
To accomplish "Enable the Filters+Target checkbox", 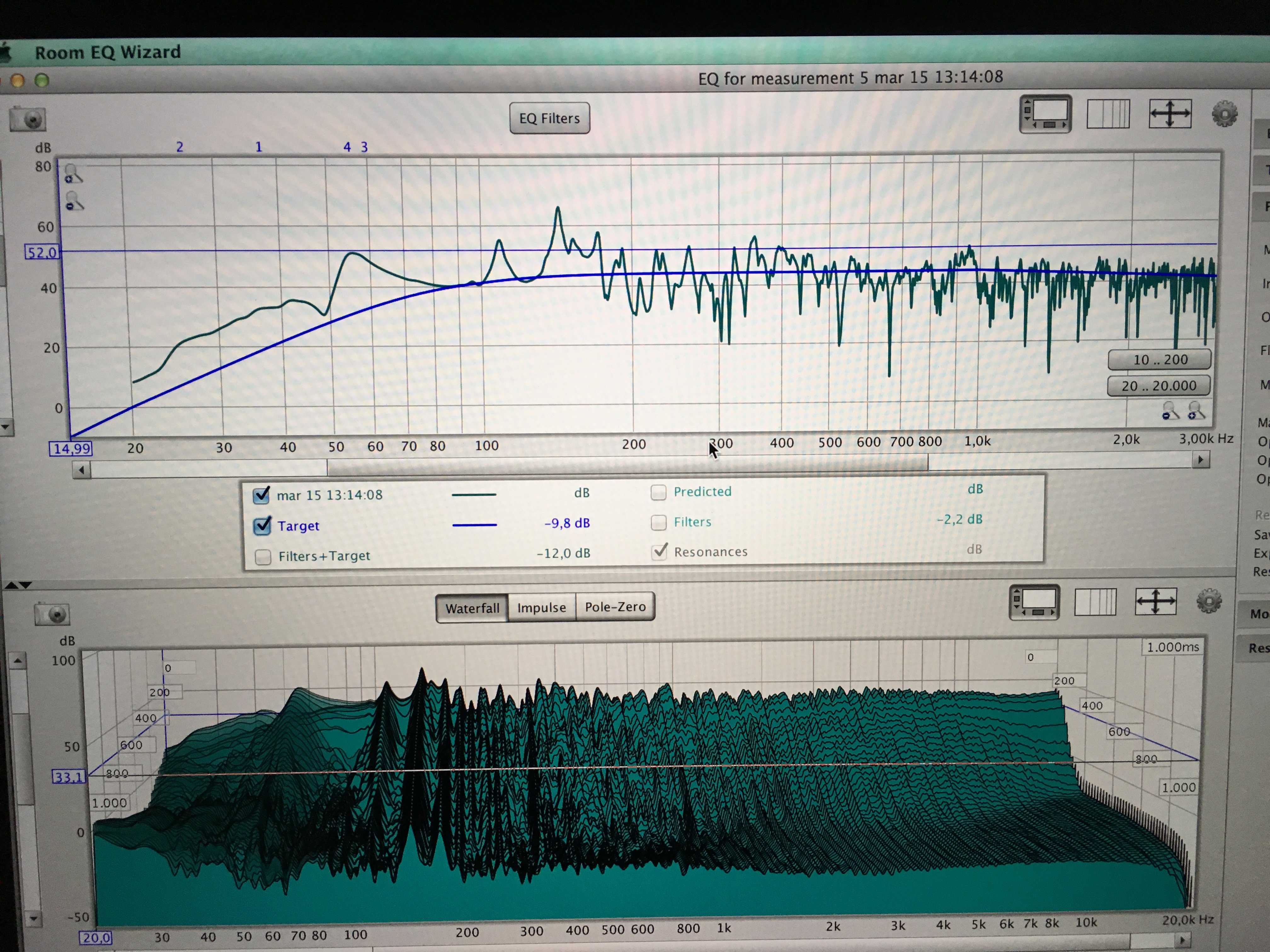I will pyautogui.click(x=263, y=557).
